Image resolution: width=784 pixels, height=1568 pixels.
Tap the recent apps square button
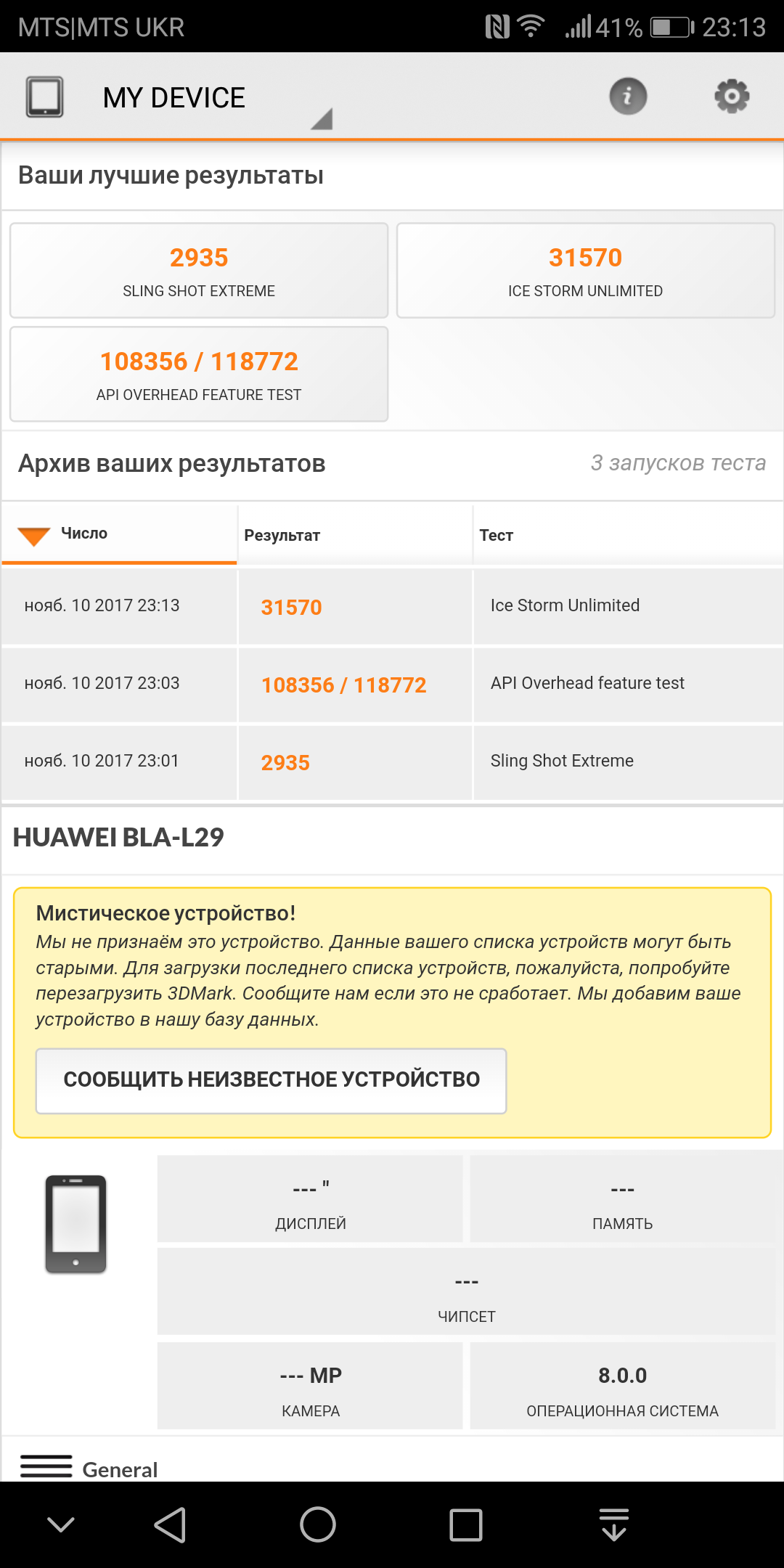pos(466,1524)
